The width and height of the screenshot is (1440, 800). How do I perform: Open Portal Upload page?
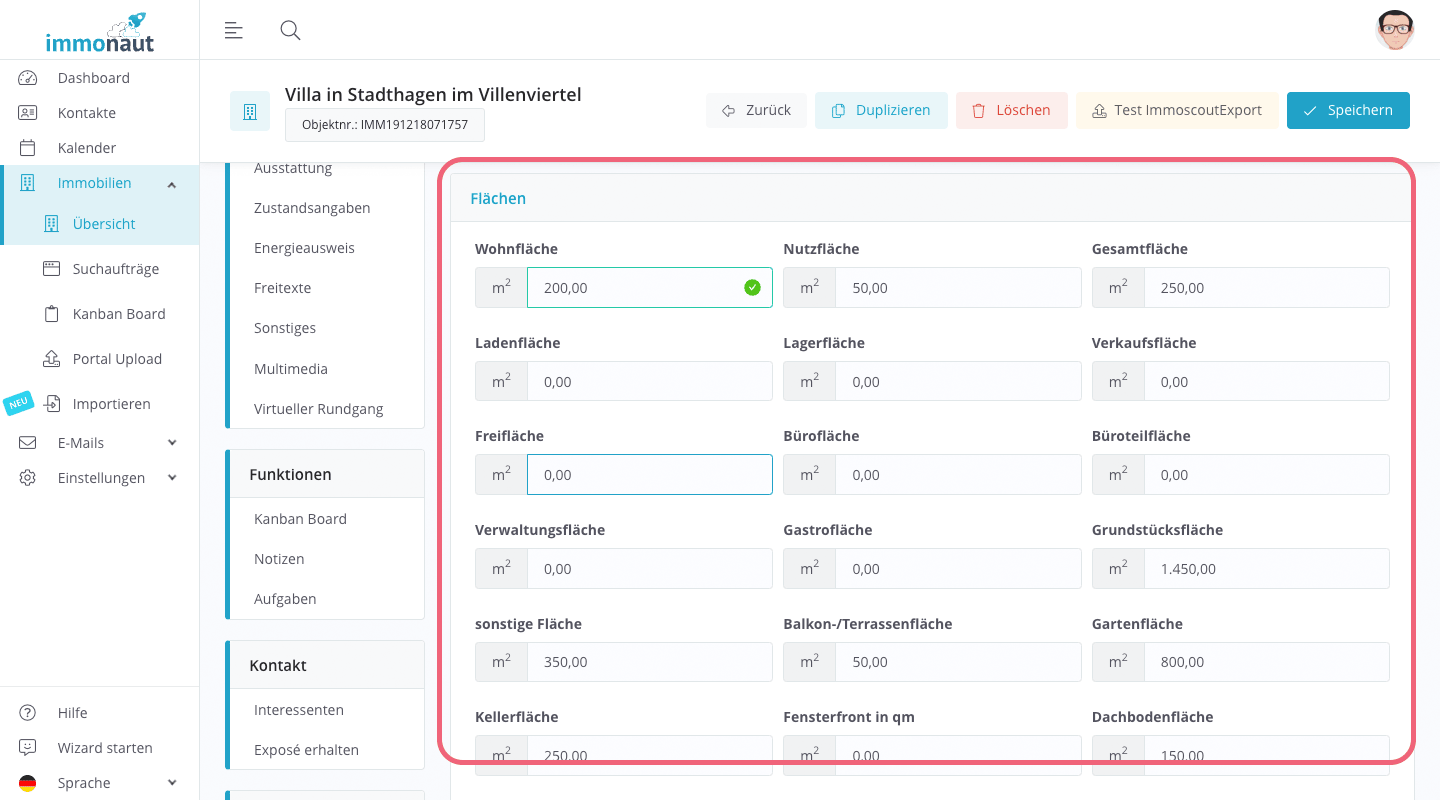point(117,359)
